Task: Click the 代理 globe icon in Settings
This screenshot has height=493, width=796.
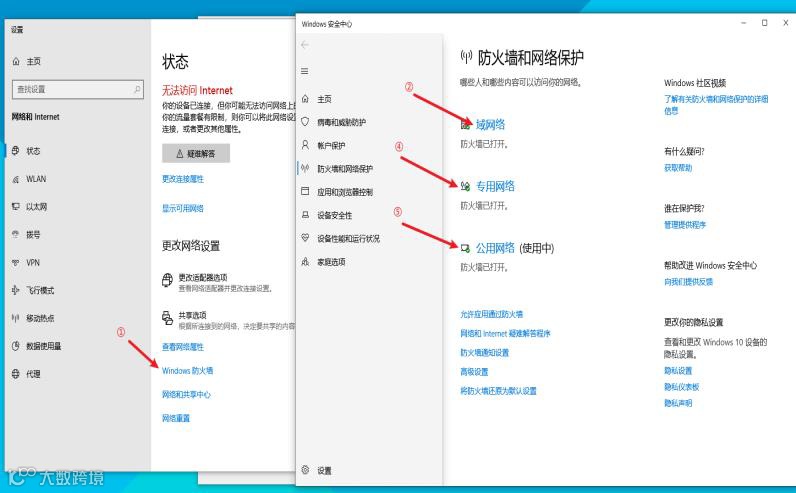Action: (x=16, y=374)
